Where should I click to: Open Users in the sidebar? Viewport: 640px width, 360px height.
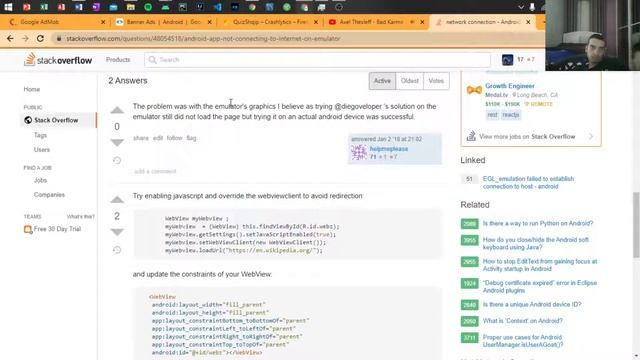click(42, 150)
